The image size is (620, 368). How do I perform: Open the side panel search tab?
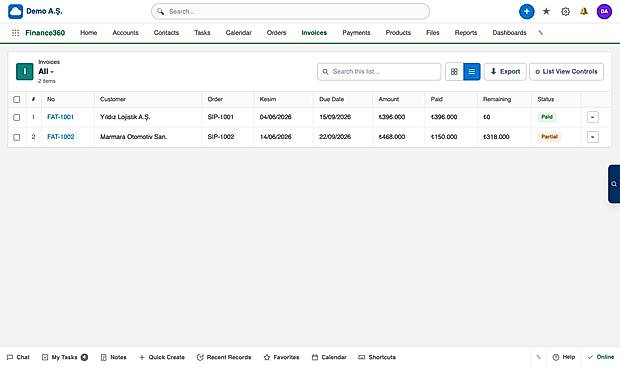[x=614, y=184]
